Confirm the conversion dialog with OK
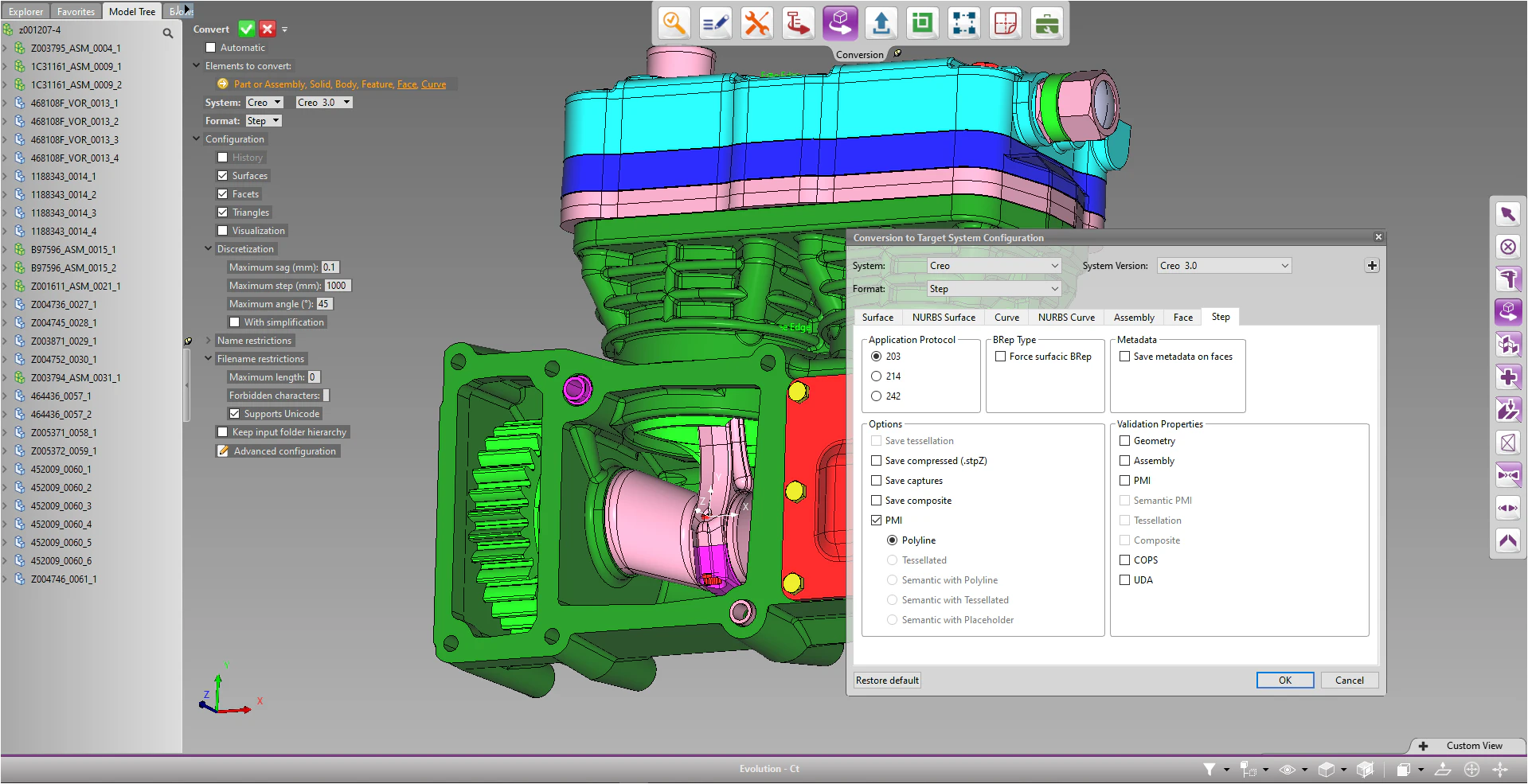This screenshot has height=784, width=1528. [1284, 680]
